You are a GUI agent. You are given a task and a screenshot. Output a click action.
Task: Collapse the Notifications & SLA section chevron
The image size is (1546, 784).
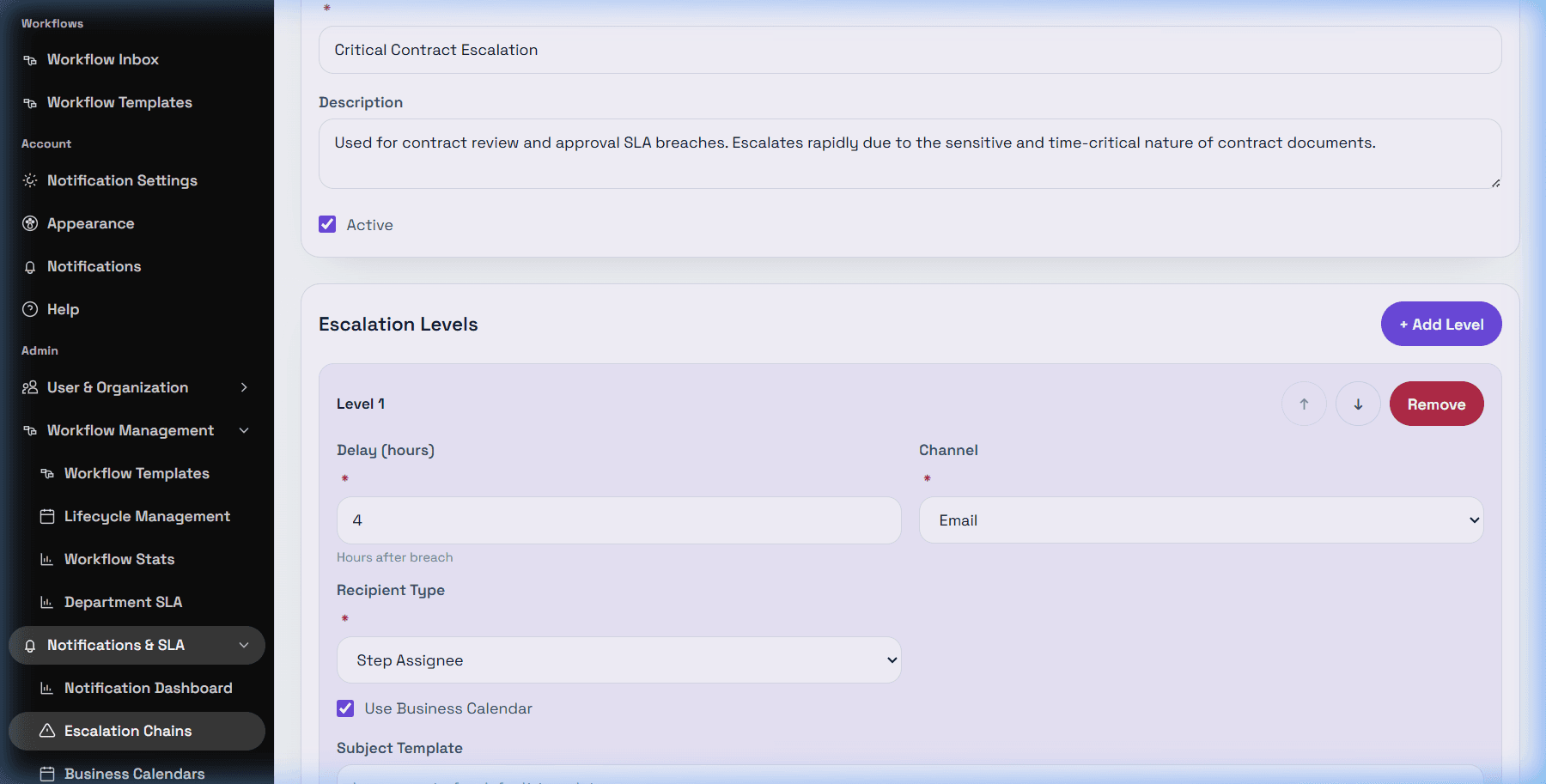point(244,645)
